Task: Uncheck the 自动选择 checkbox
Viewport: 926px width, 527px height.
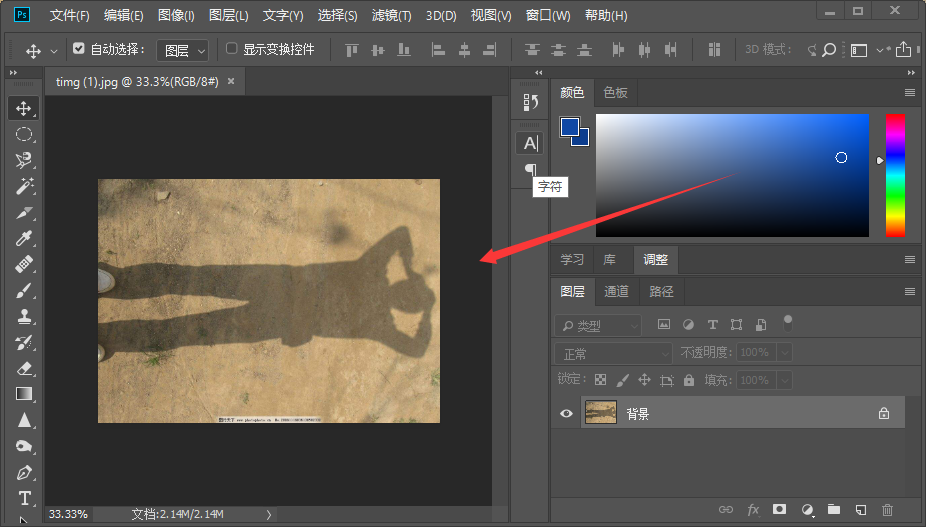Action: [79, 49]
